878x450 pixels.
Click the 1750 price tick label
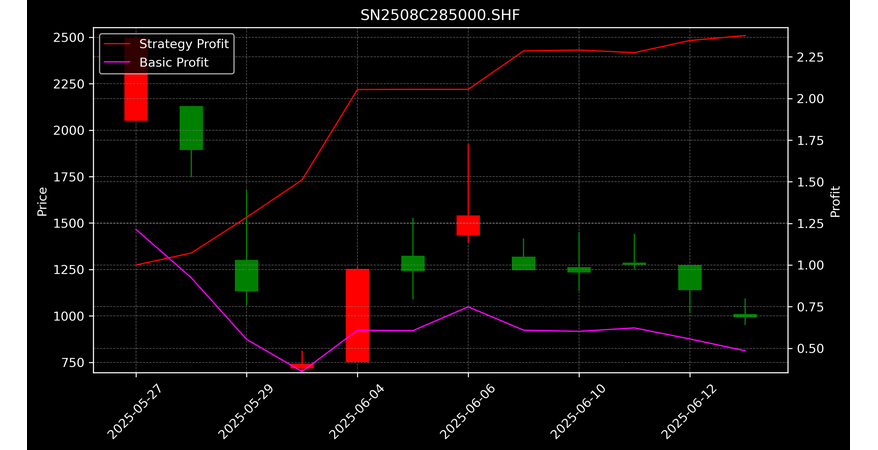coord(70,177)
